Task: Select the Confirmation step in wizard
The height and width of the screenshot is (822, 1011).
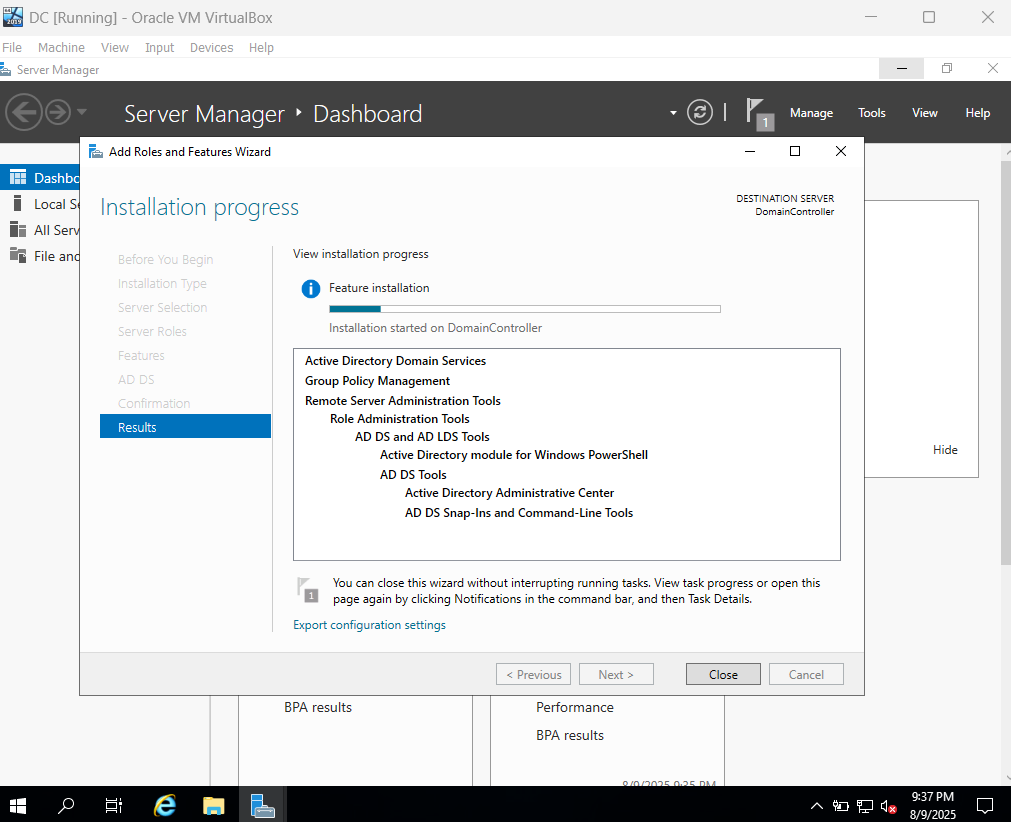Action: tap(153, 404)
